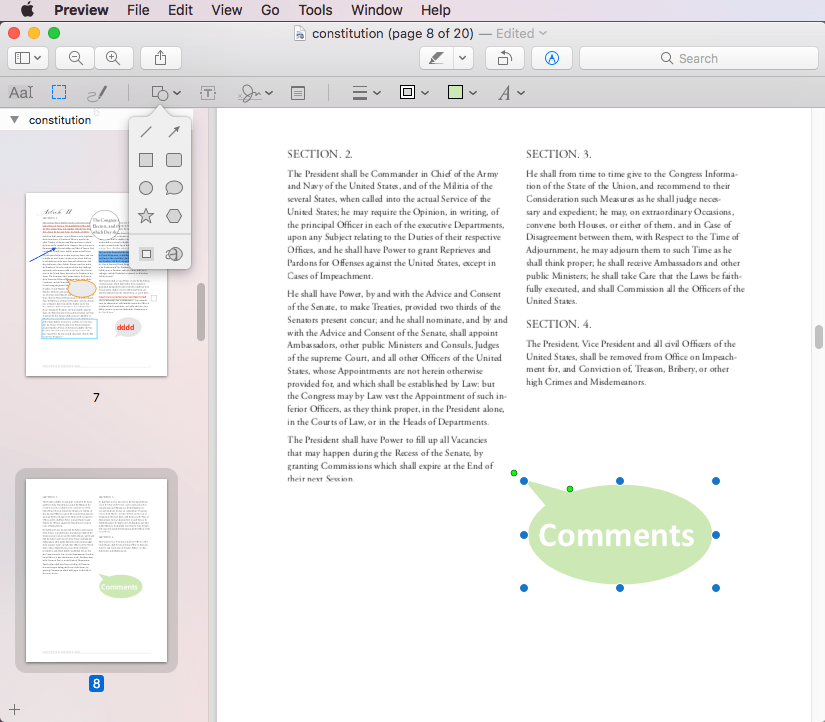Select the Note annotation tool
Image resolution: width=825 pixels, height=722 pixels.
click(x=297, y=92)
